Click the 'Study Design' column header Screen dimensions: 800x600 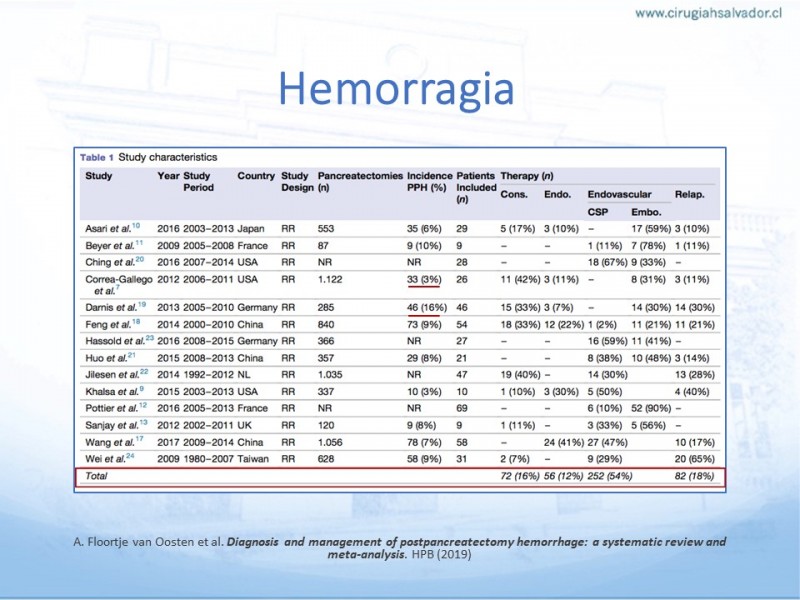click(x=297, y=182)
